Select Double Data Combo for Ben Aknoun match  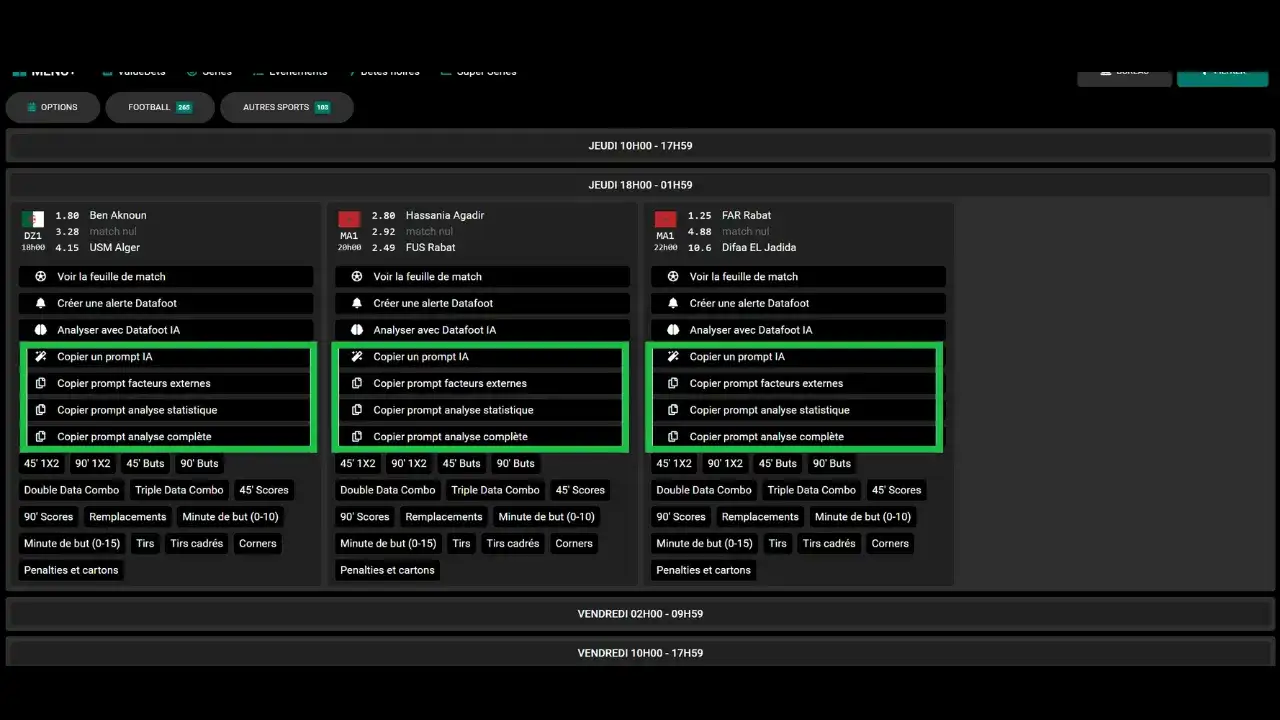[x=71, y=490]
